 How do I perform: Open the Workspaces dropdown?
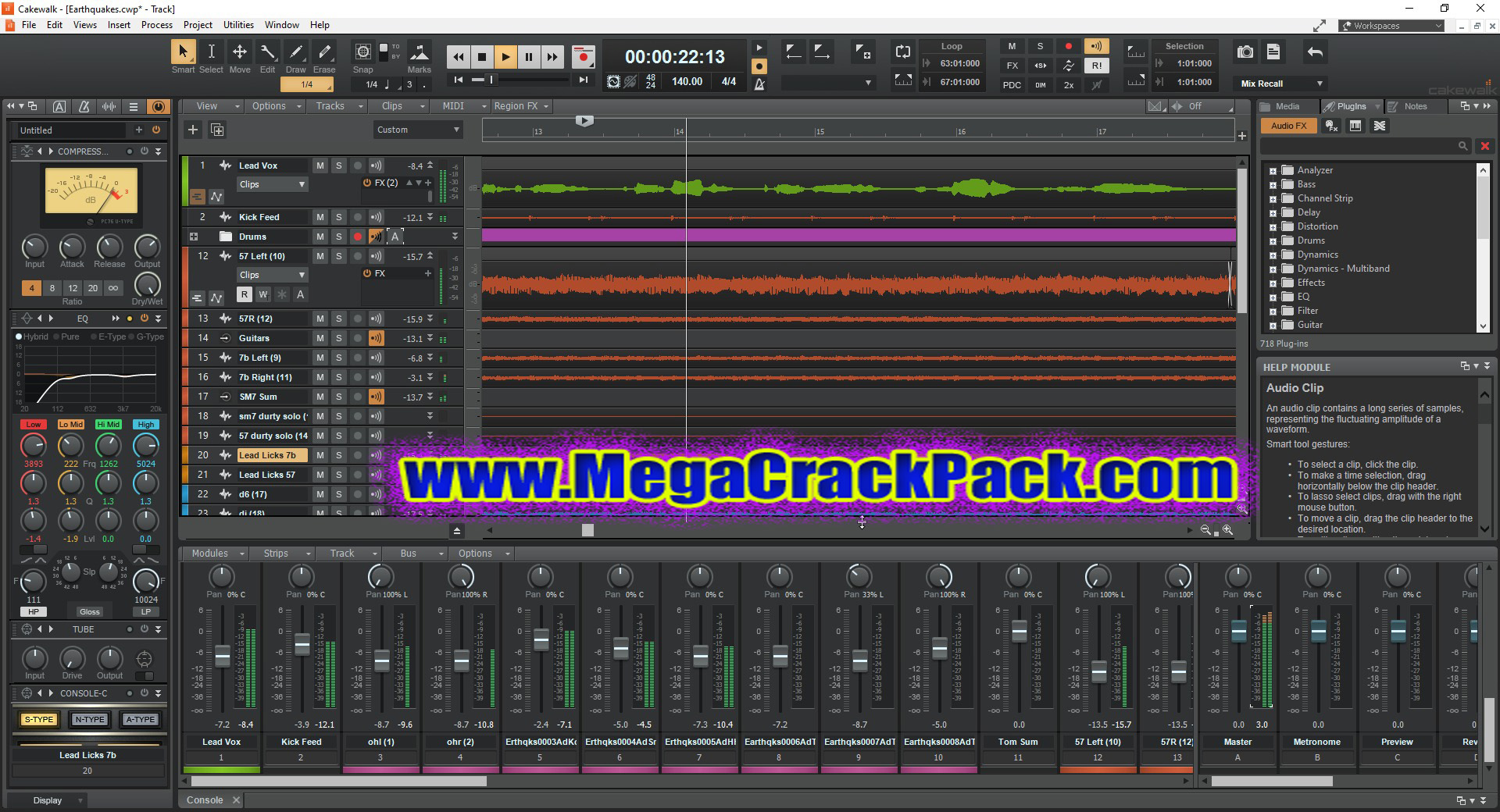[x=1391, y=26]
